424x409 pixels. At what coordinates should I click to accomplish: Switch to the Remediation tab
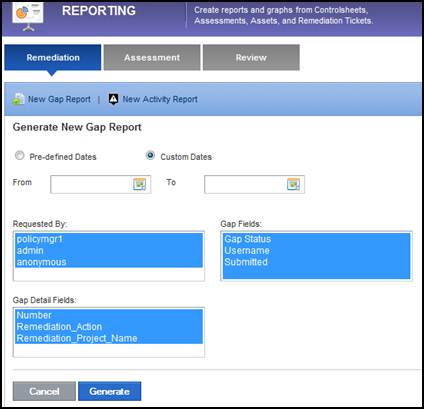tap(53, 57)
